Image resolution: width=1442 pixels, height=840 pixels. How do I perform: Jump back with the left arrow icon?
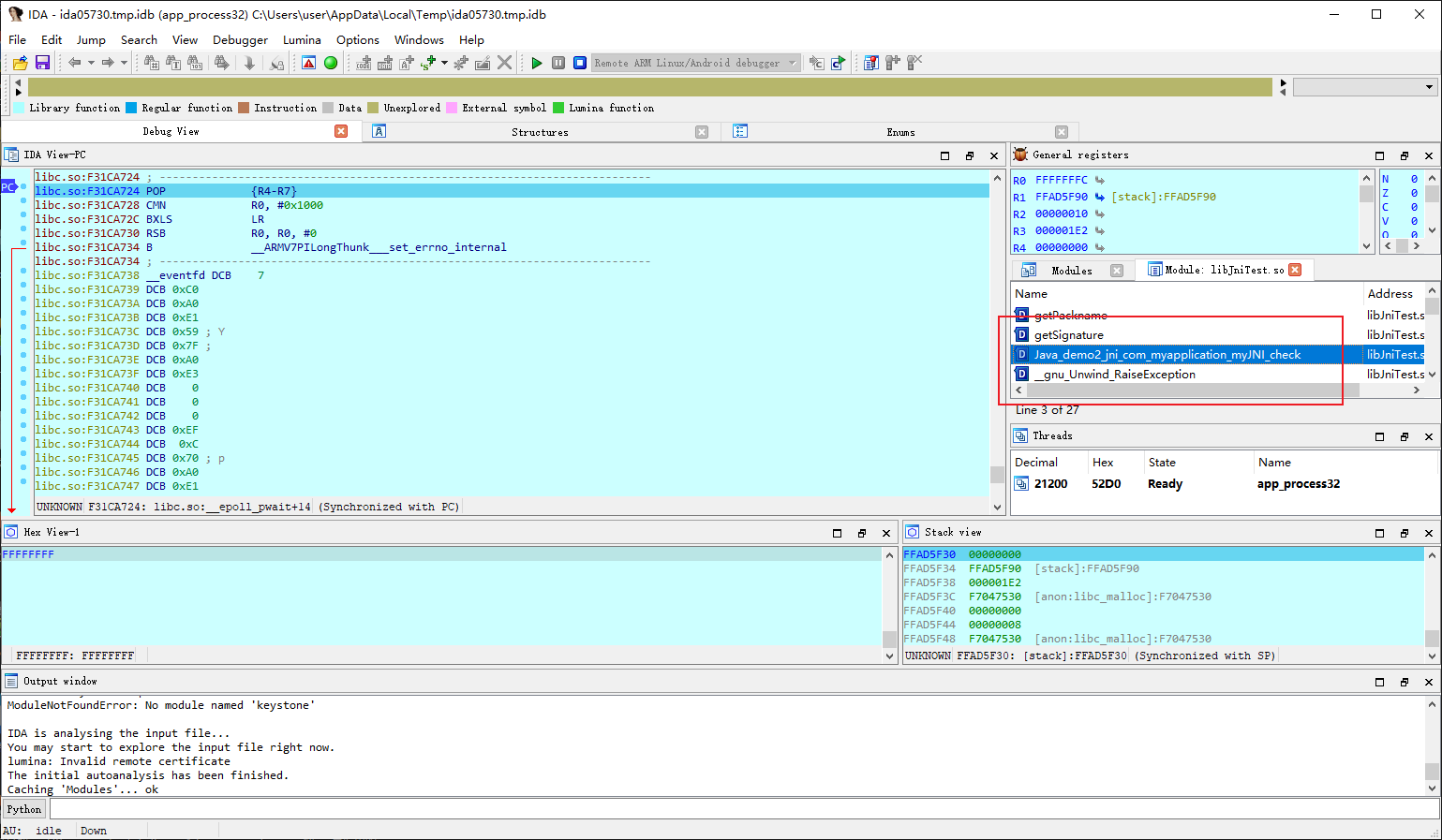click(x=74, y=63)
